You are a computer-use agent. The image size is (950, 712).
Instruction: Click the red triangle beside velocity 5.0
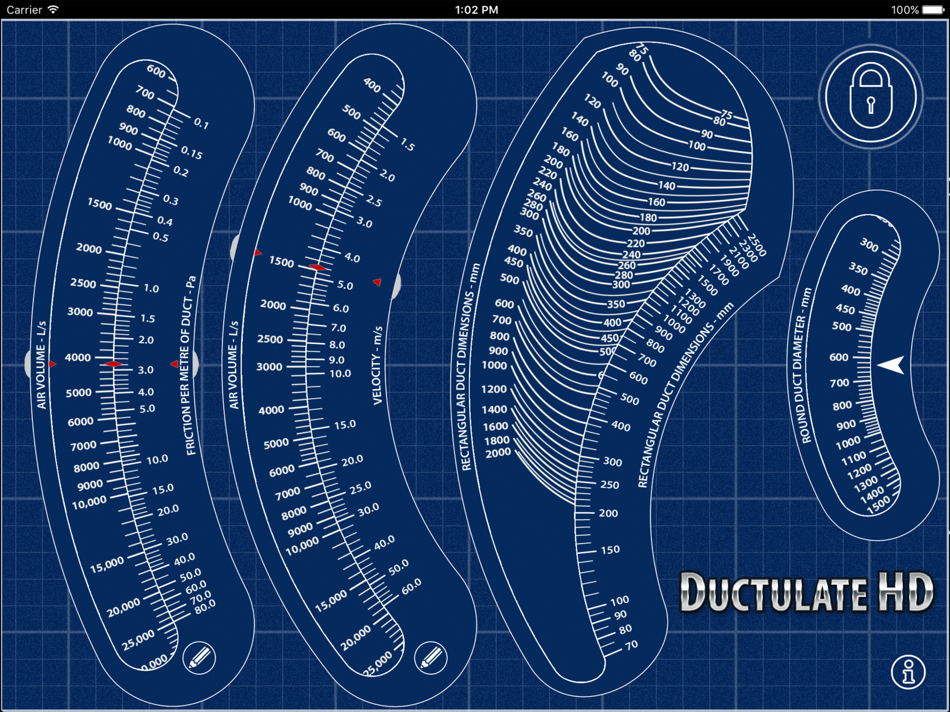tap(377, 282)
